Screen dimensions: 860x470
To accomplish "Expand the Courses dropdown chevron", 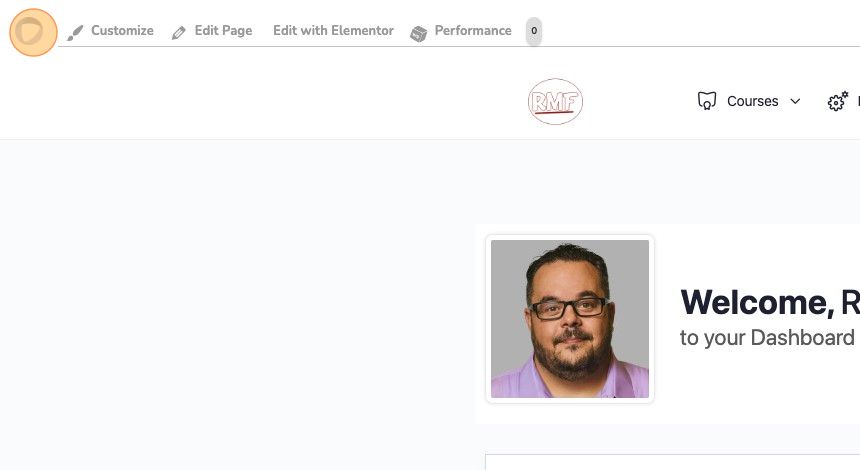I will tap(795, 101).
